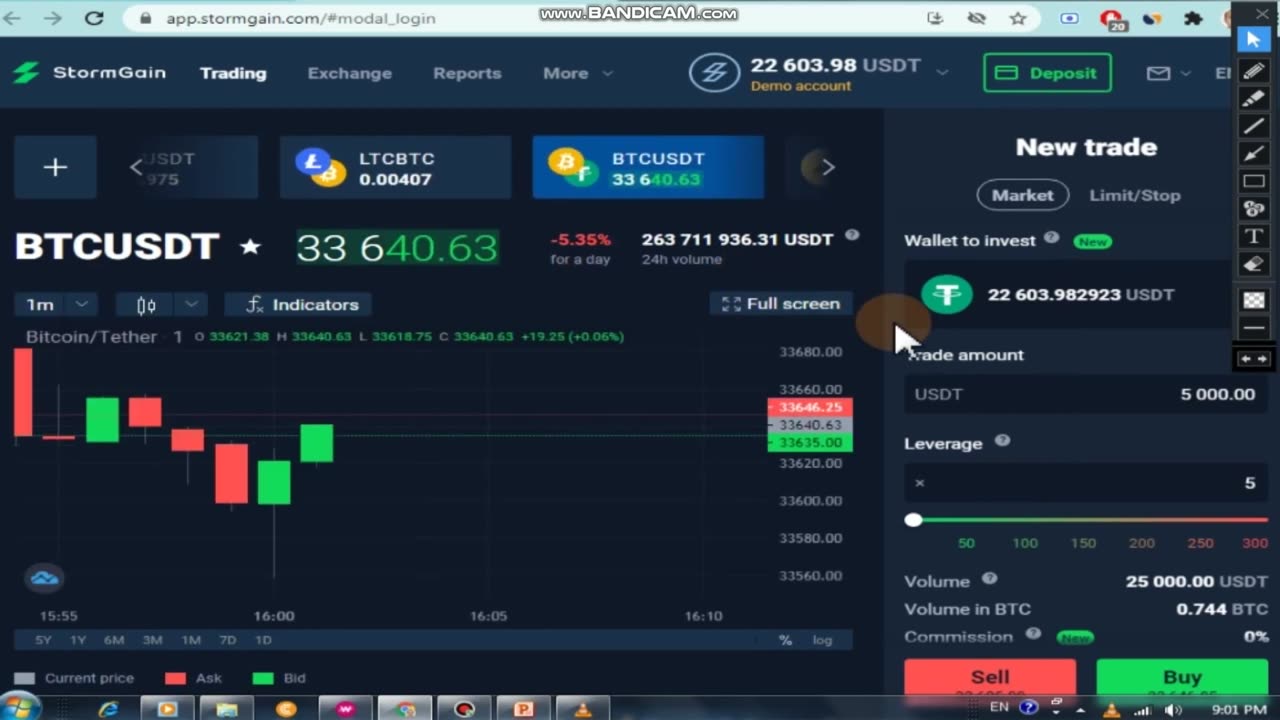
Task: Select the BTCUSDT instrument tab
Action: pyautogui.click(x=648, y=167)
